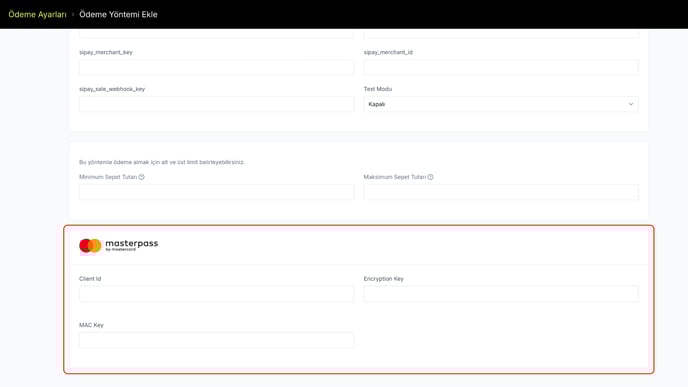Click the Ödeme Yöntemi Ekle breadcrumb title
This screenshot has width=688, height=387.
tap(118, 14)
